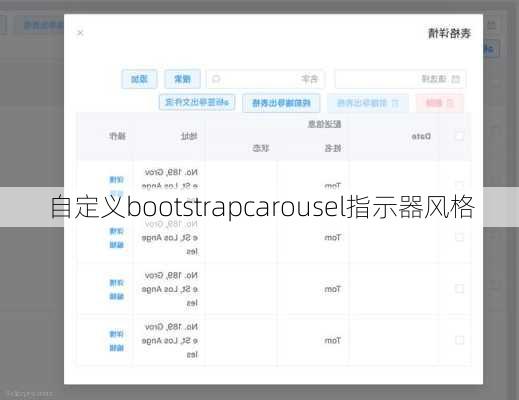Click the 搜索 button

[183, 79]
